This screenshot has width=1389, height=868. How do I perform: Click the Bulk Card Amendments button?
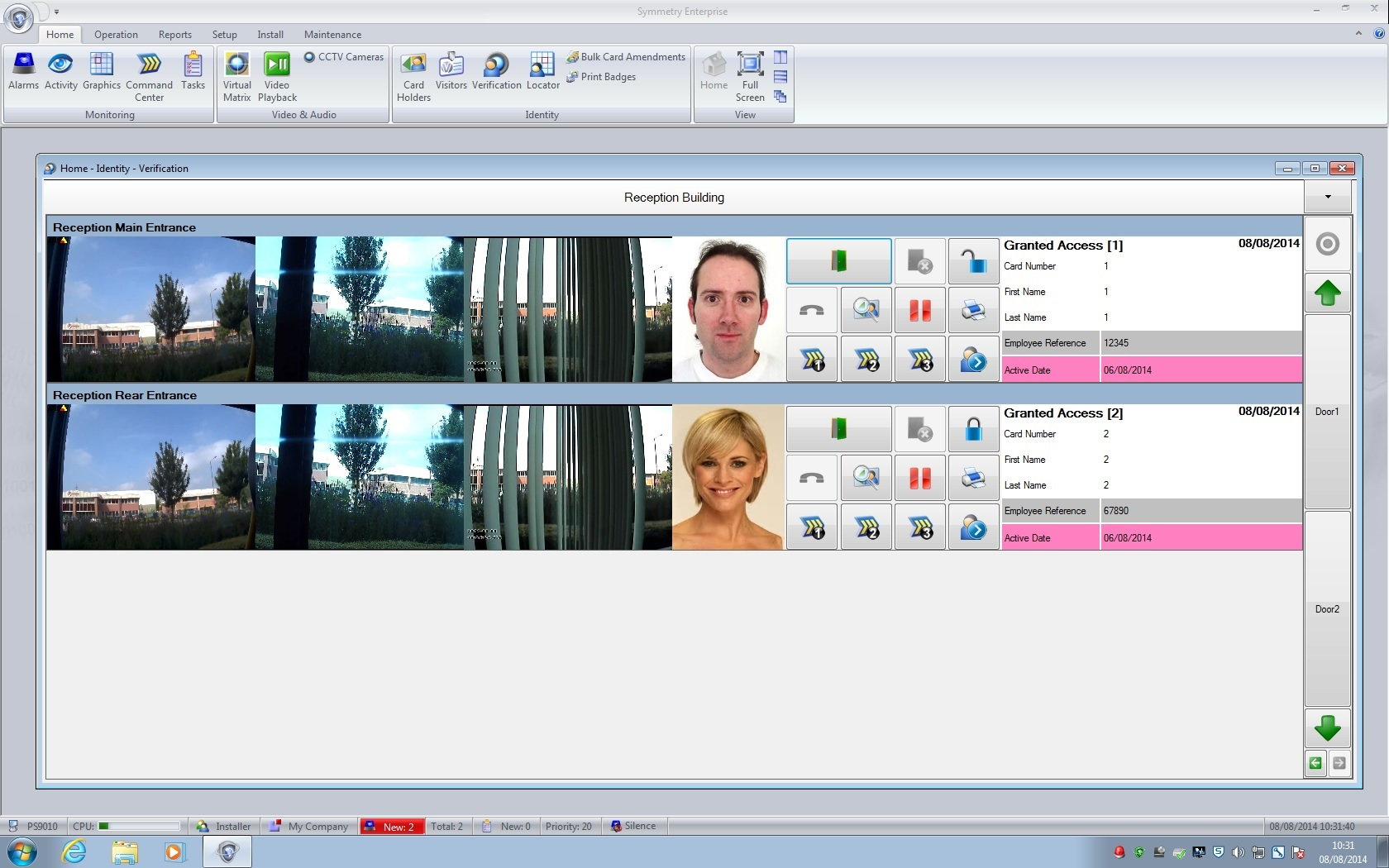(626, 56)
